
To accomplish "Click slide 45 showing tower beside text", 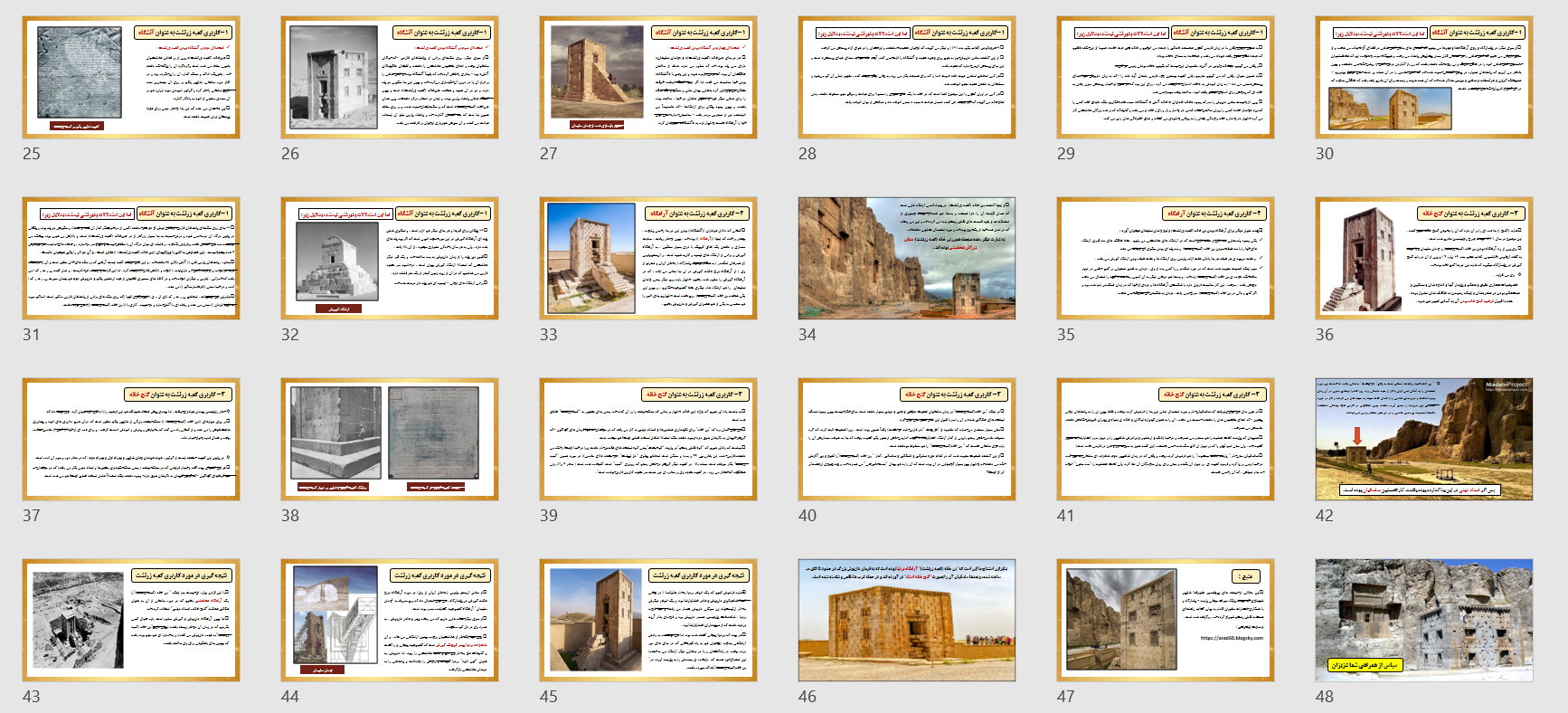I will (648, 621).
